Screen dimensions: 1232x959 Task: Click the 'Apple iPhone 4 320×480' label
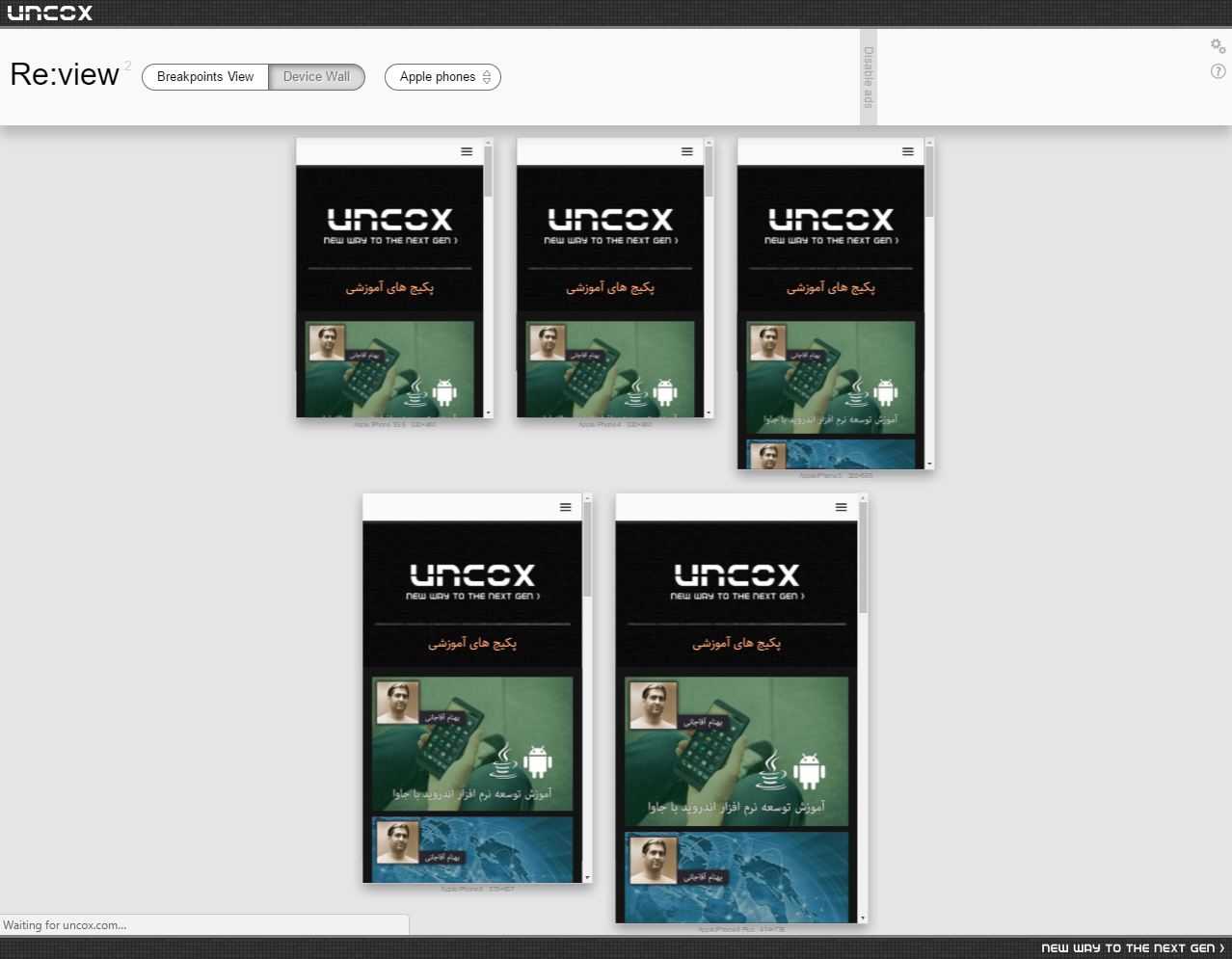click(615, 424)
